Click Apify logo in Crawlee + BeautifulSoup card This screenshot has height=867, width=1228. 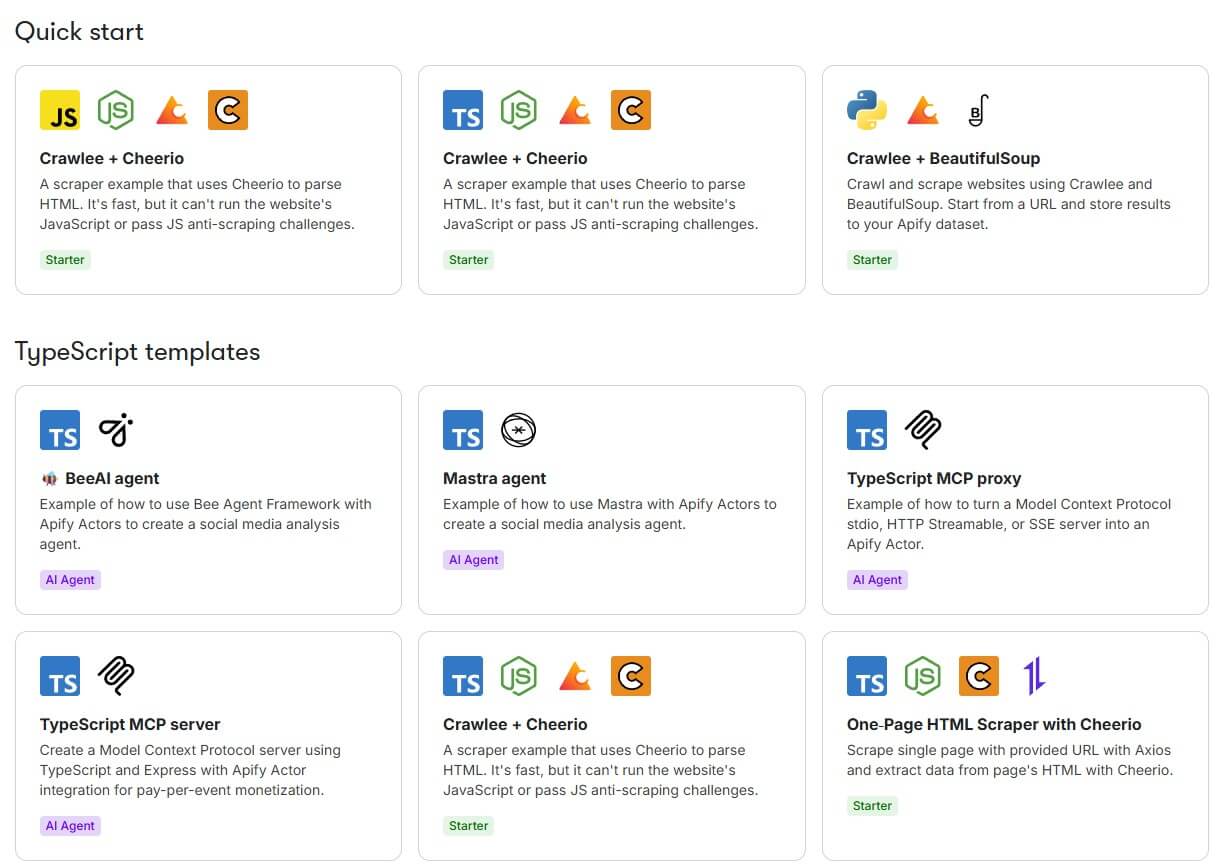click(923, 110)
